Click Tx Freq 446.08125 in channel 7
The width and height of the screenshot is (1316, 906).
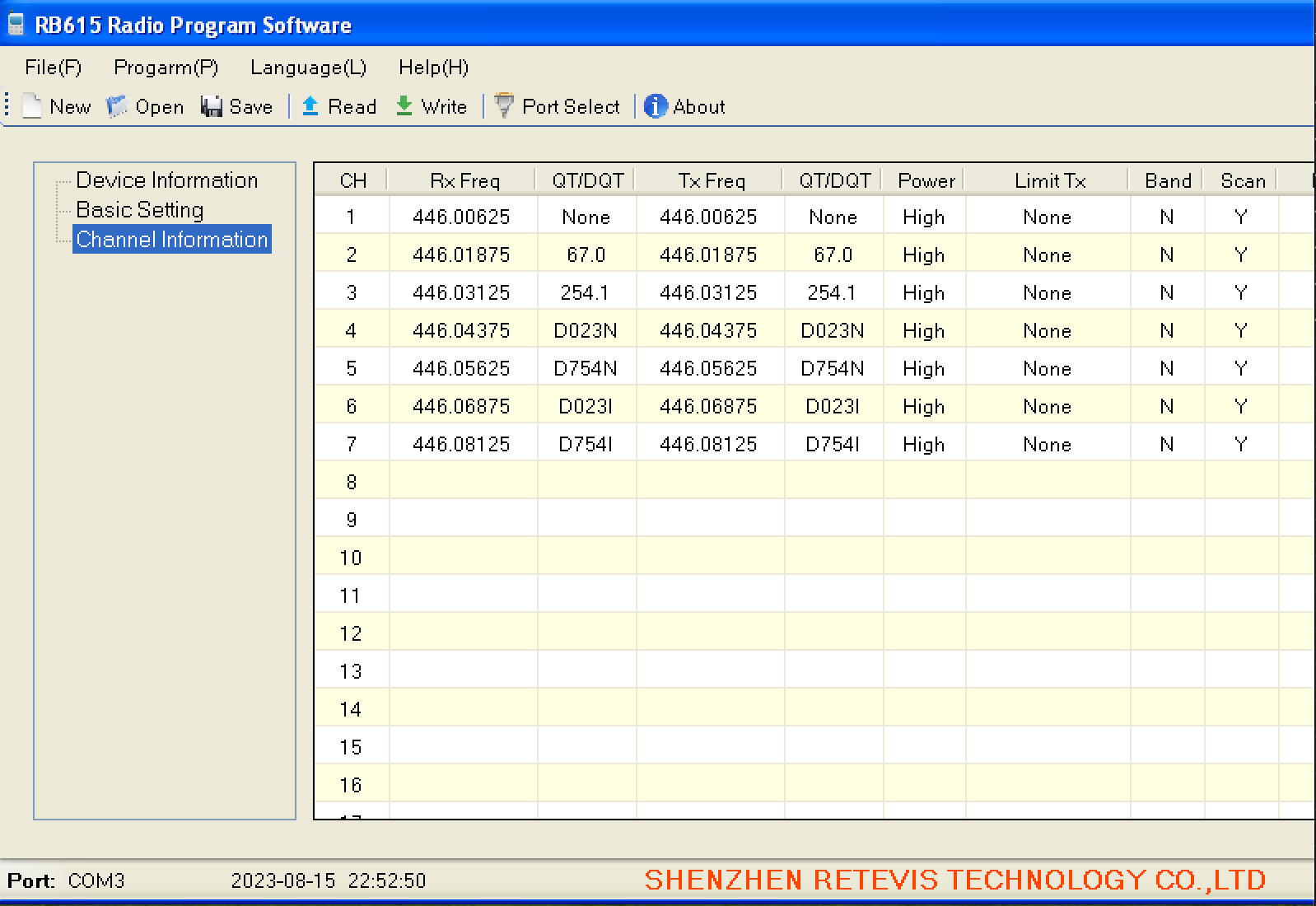click(x=709, y=444)
